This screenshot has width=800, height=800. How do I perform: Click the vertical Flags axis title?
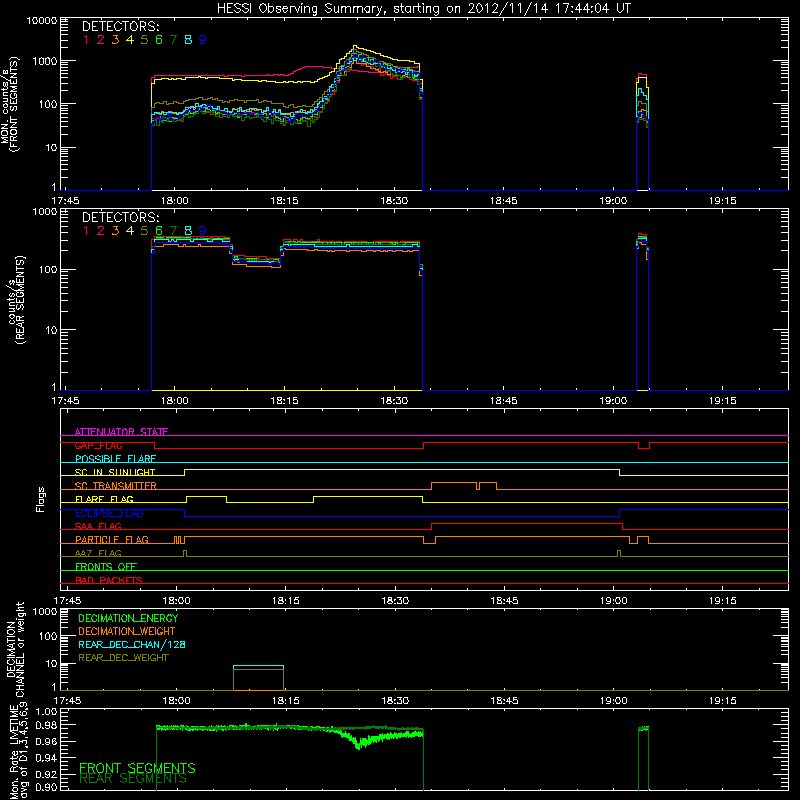pos(41,499)
